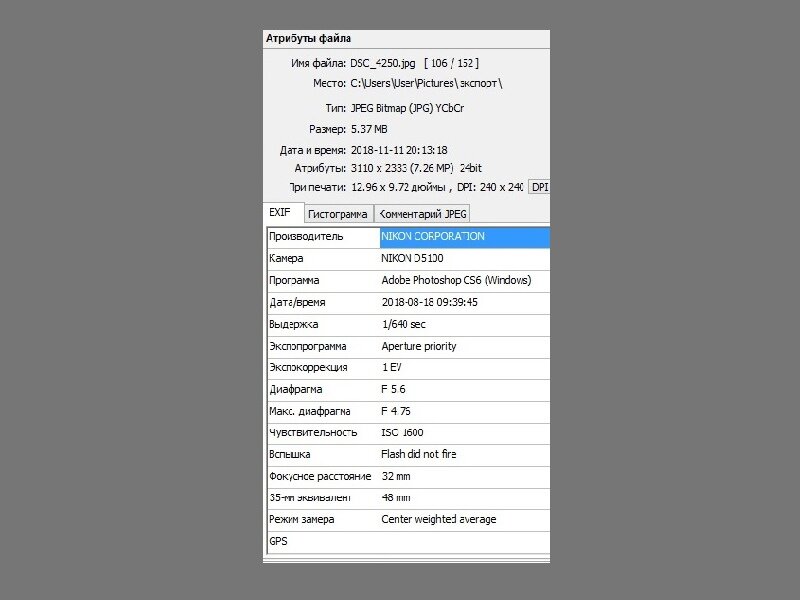Image resolution: width=800 pixels, height=600 pixels.
Task: Click the 32 mm focal length value
Action: (396, 477)
